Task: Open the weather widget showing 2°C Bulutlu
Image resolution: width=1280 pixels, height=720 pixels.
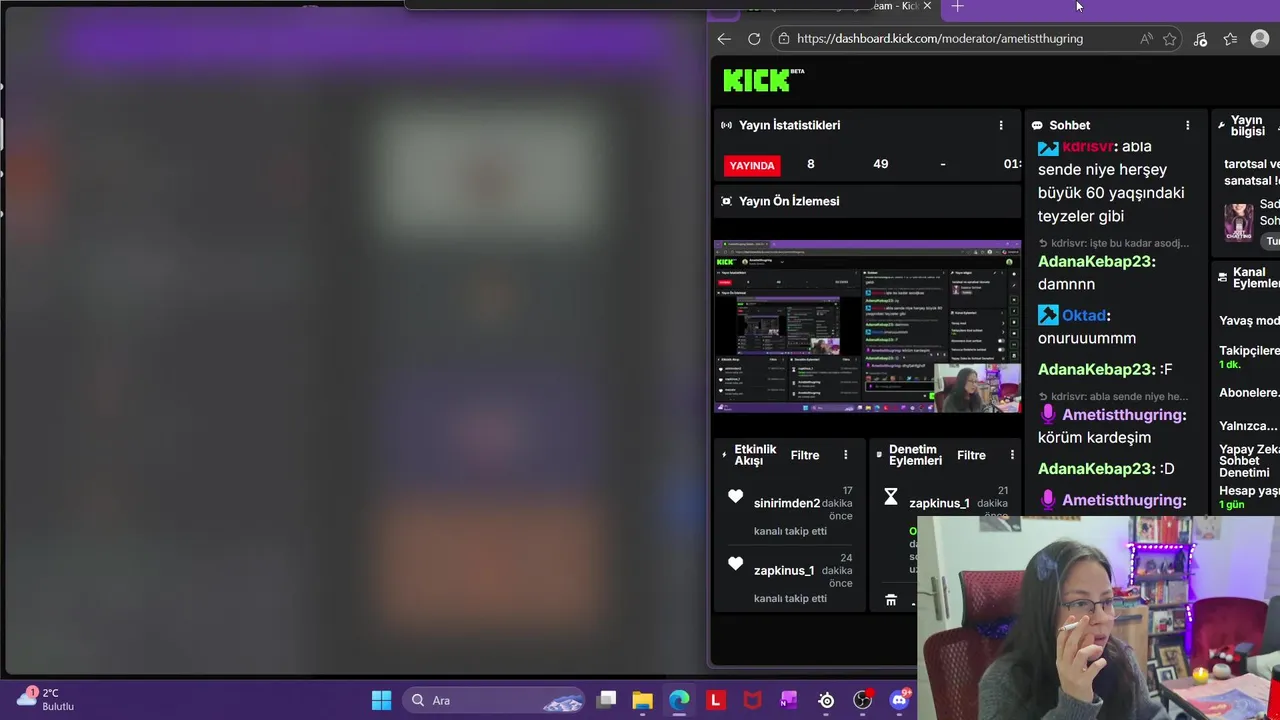Action: pyautogui.click(x=46, y=699)
